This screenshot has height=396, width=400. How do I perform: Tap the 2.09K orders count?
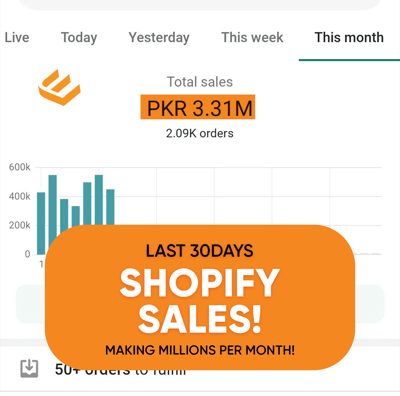(200, 133)
